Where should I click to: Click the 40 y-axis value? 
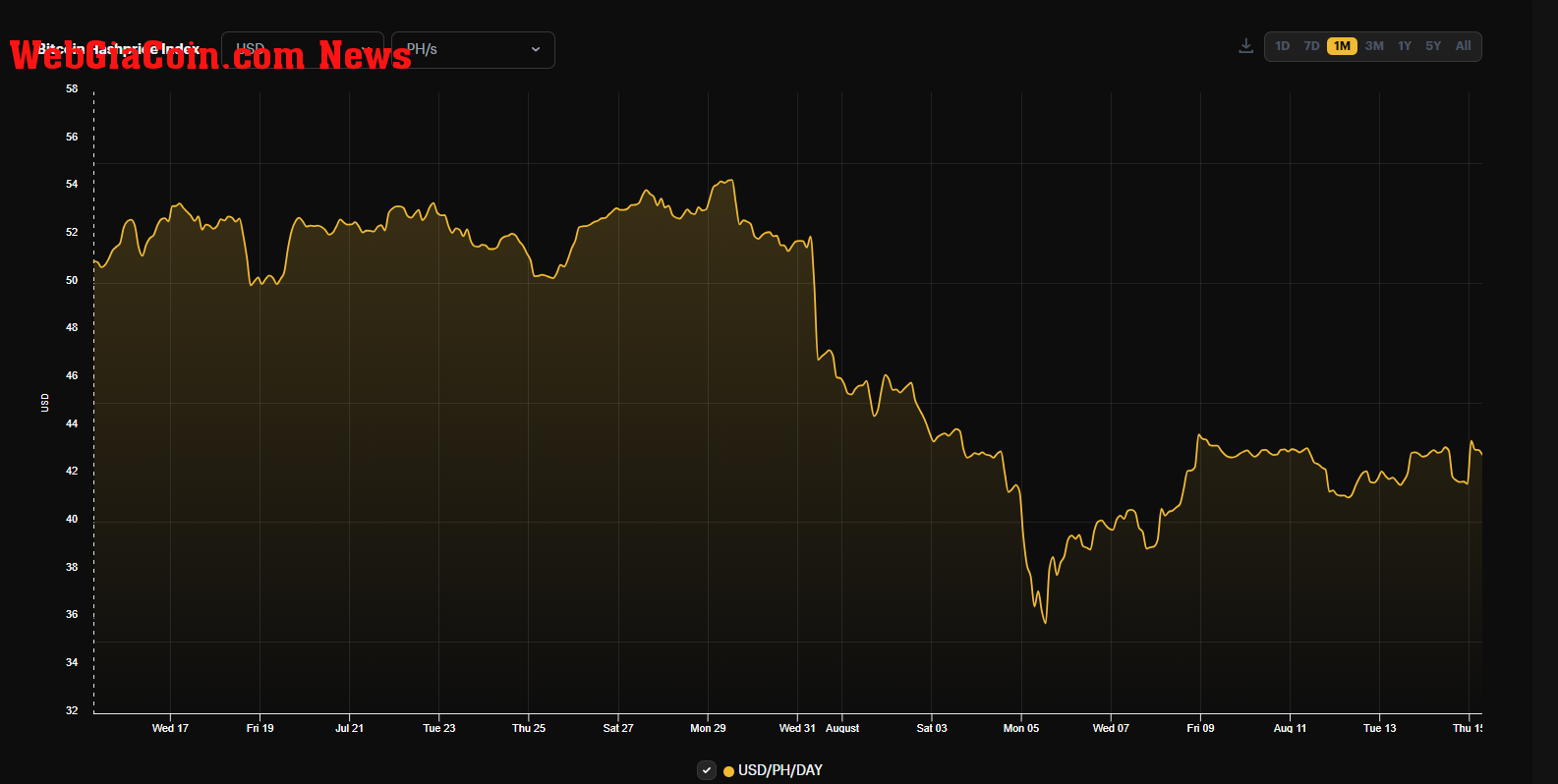click(x=72, y=519)
